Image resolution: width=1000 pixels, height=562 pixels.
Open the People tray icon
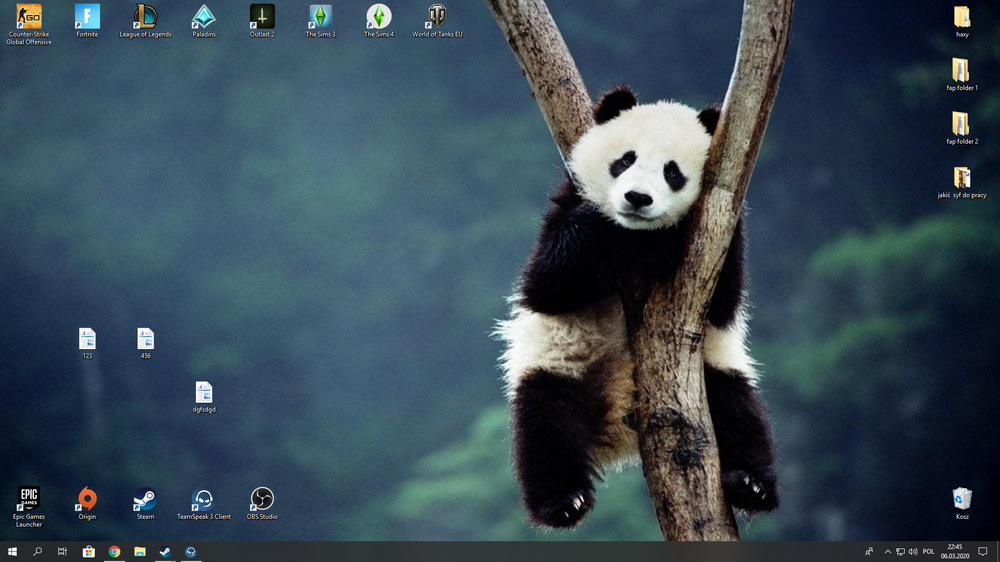coord(869,552)
